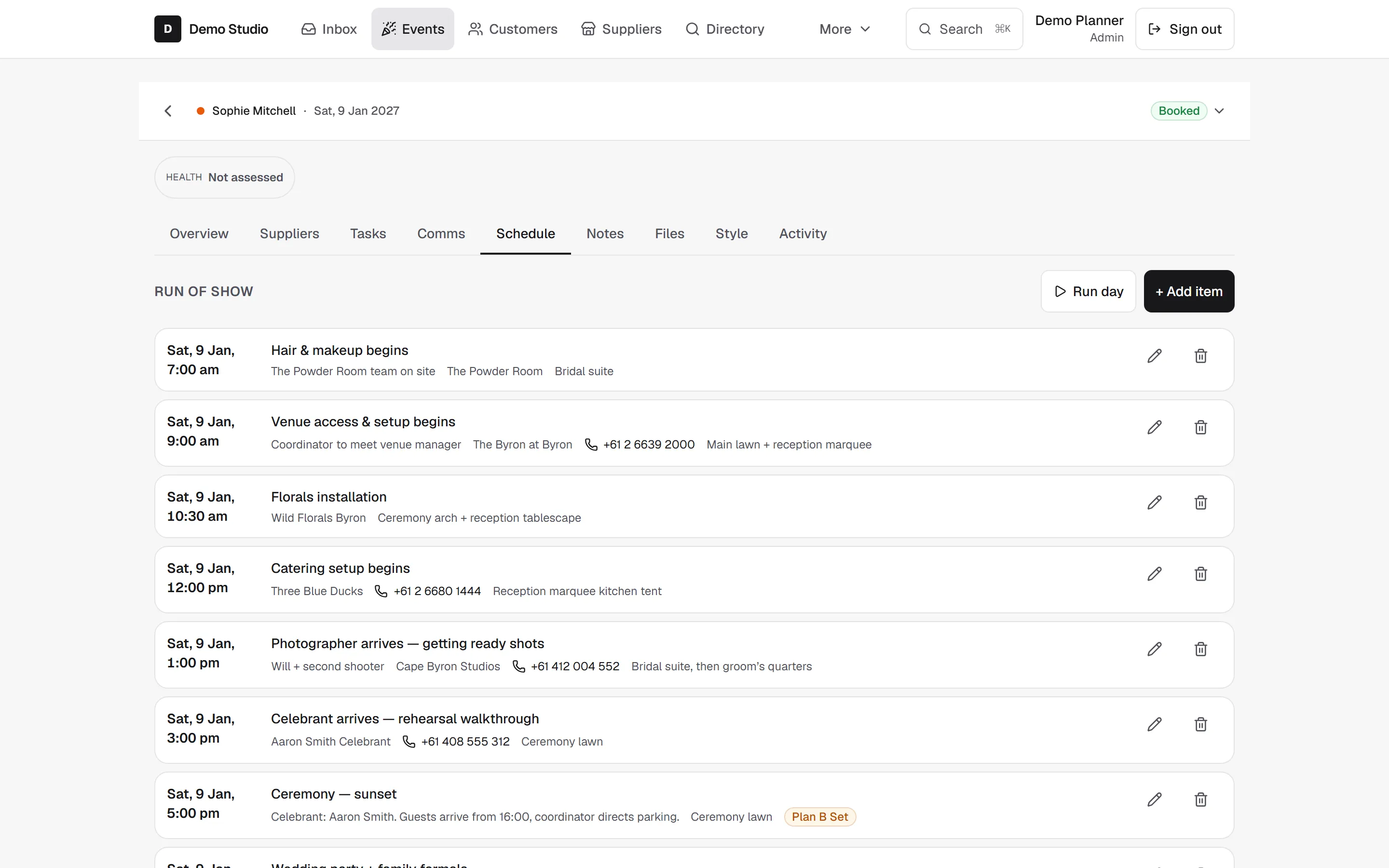Delete the Photographer arrives item

coord(1200,649)
